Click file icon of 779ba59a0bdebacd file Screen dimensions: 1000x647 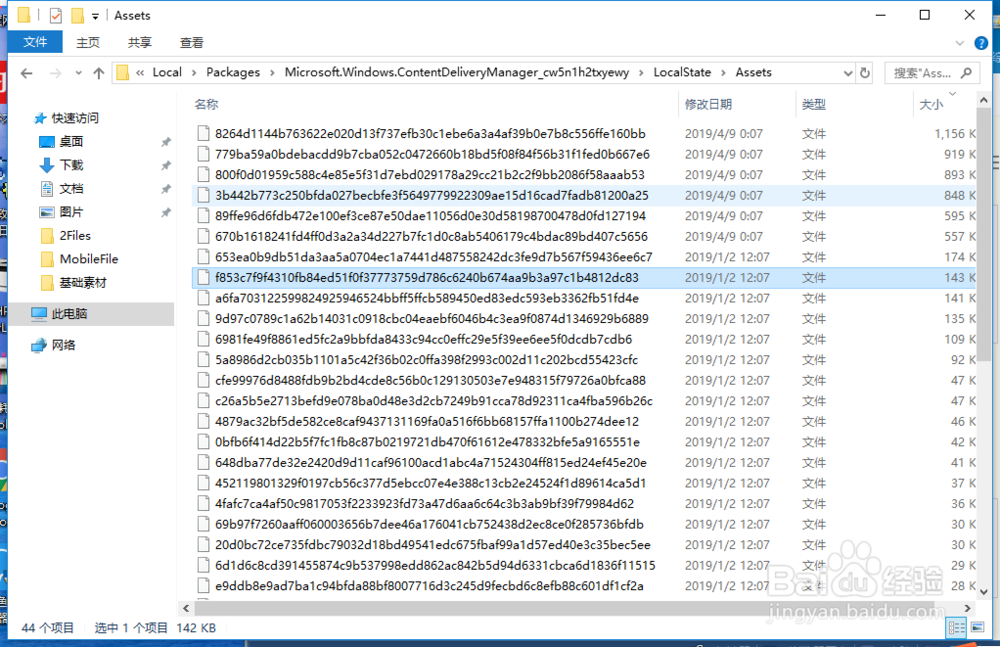coord(203,154)
